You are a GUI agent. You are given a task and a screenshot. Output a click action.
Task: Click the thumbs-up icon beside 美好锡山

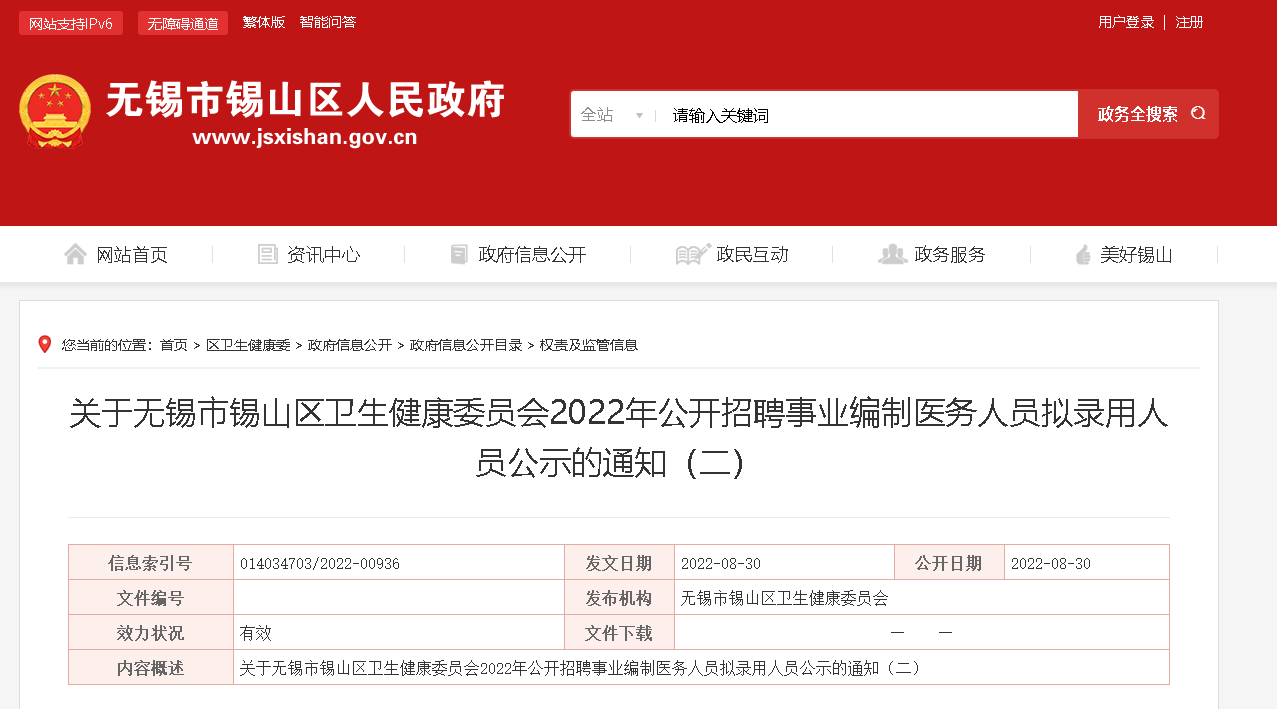[1082, 255]
